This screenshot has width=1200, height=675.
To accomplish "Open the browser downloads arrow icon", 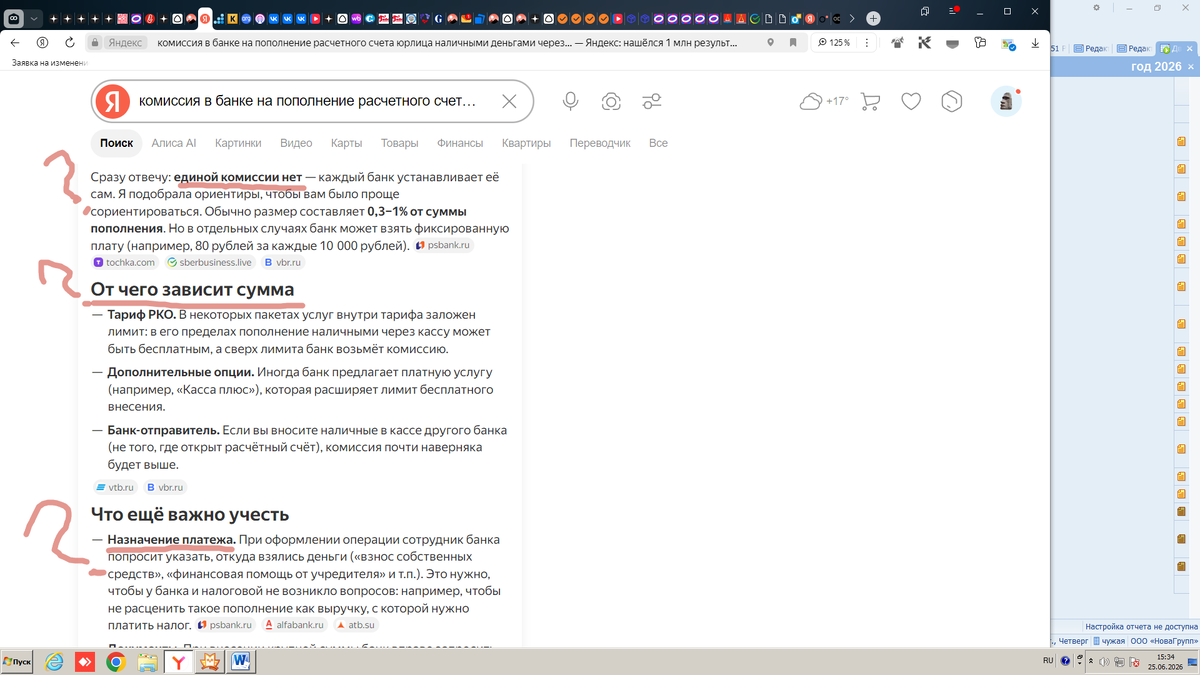I will [x=1034, y=43].
